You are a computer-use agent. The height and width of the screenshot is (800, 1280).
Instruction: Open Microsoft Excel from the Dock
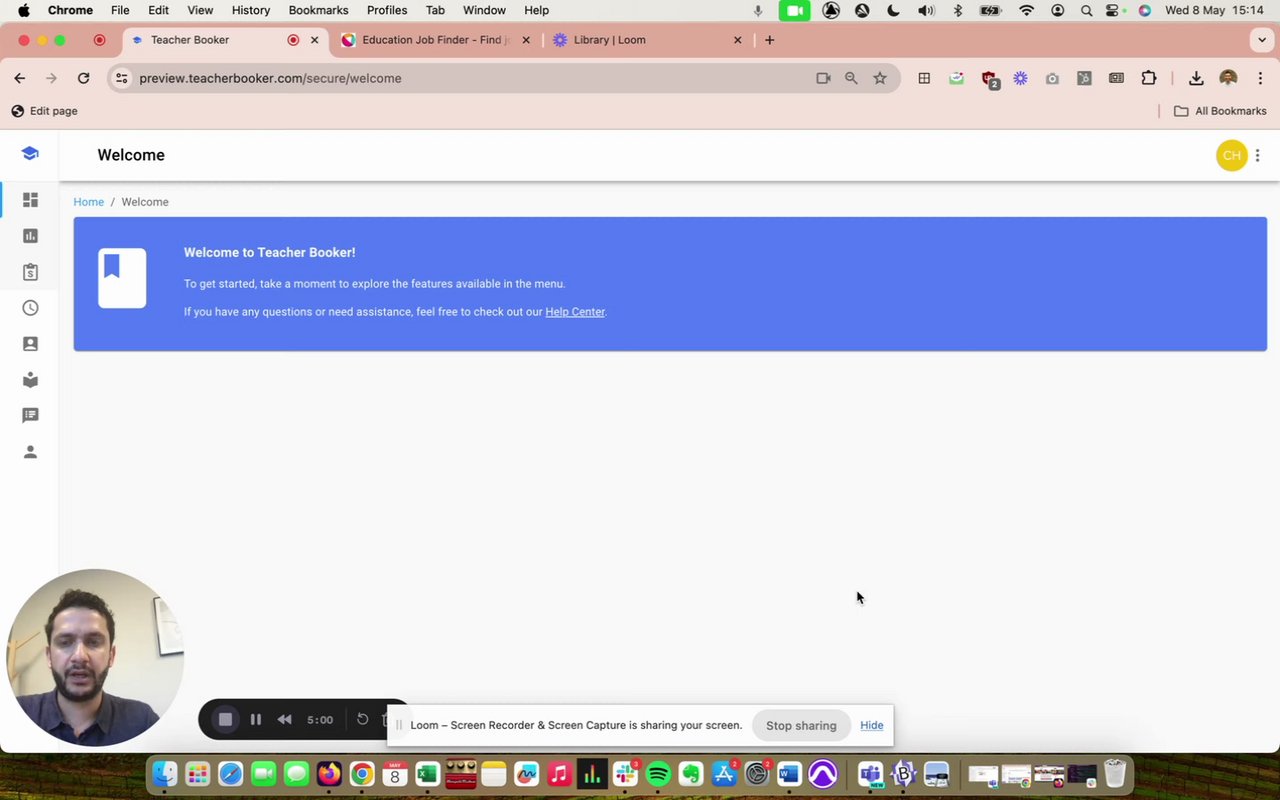(428, 774)
